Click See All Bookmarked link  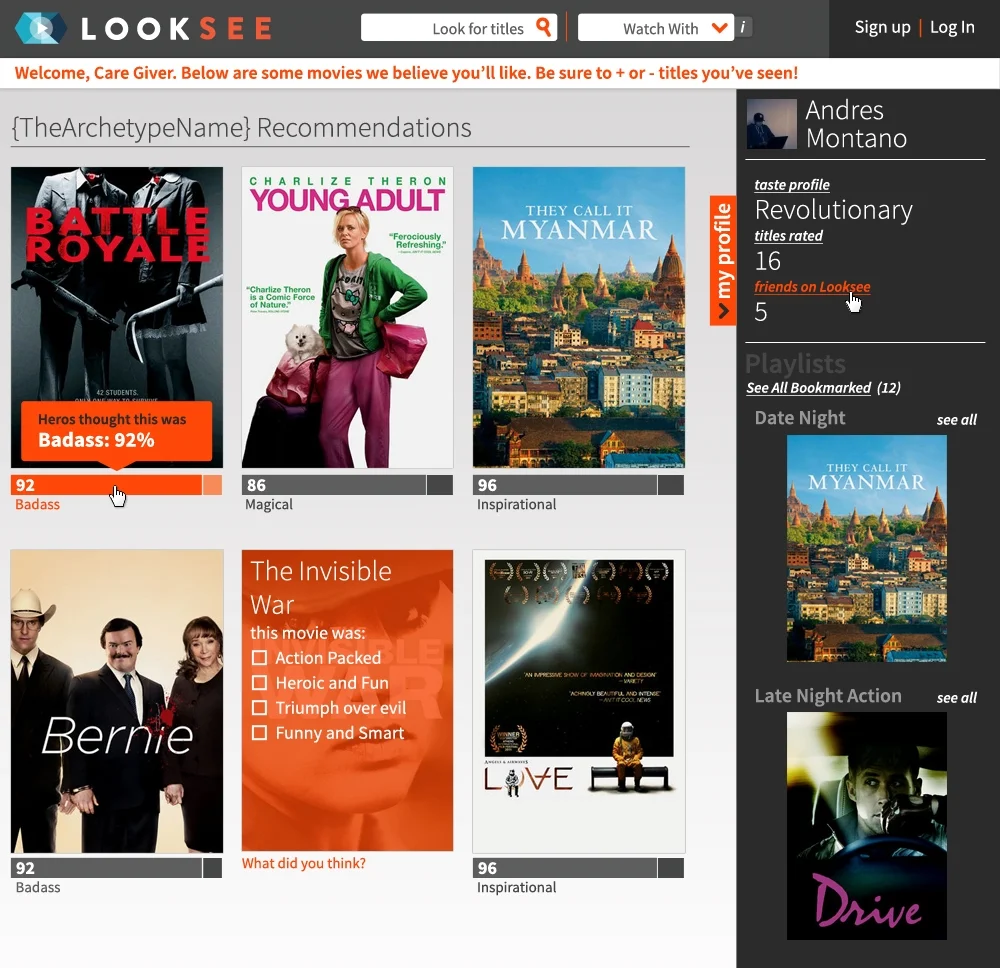808,388
